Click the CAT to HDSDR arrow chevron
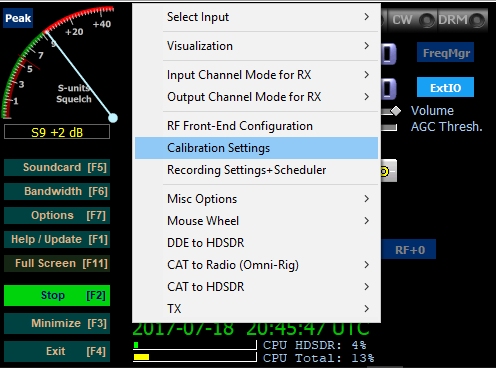 (367, 287)
